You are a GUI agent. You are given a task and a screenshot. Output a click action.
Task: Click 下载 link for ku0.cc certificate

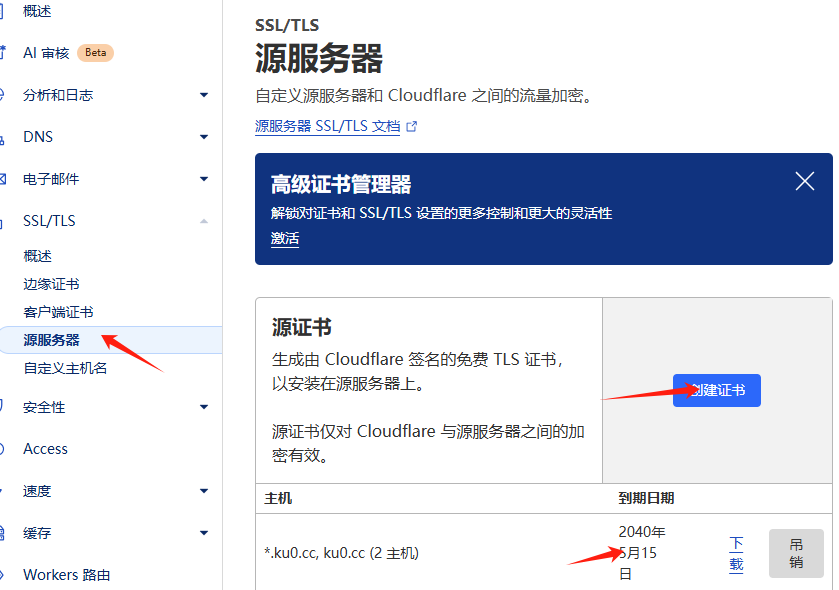[736, 554]
